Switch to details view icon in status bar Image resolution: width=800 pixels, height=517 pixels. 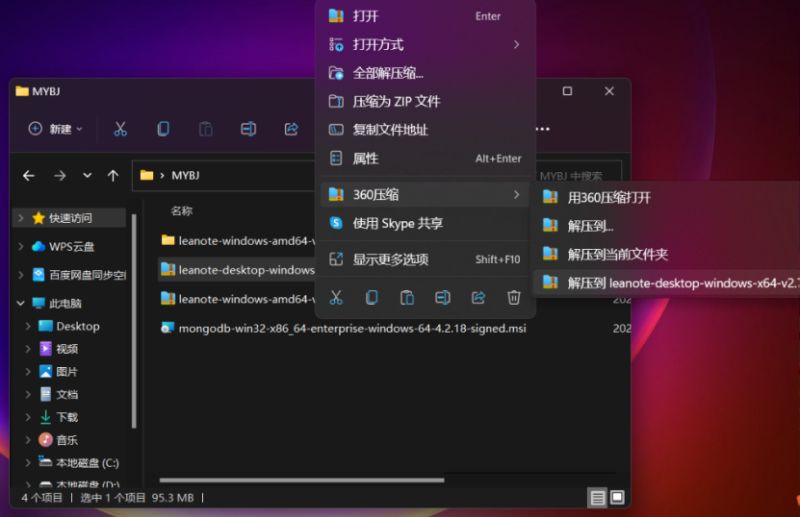[597, 498]
